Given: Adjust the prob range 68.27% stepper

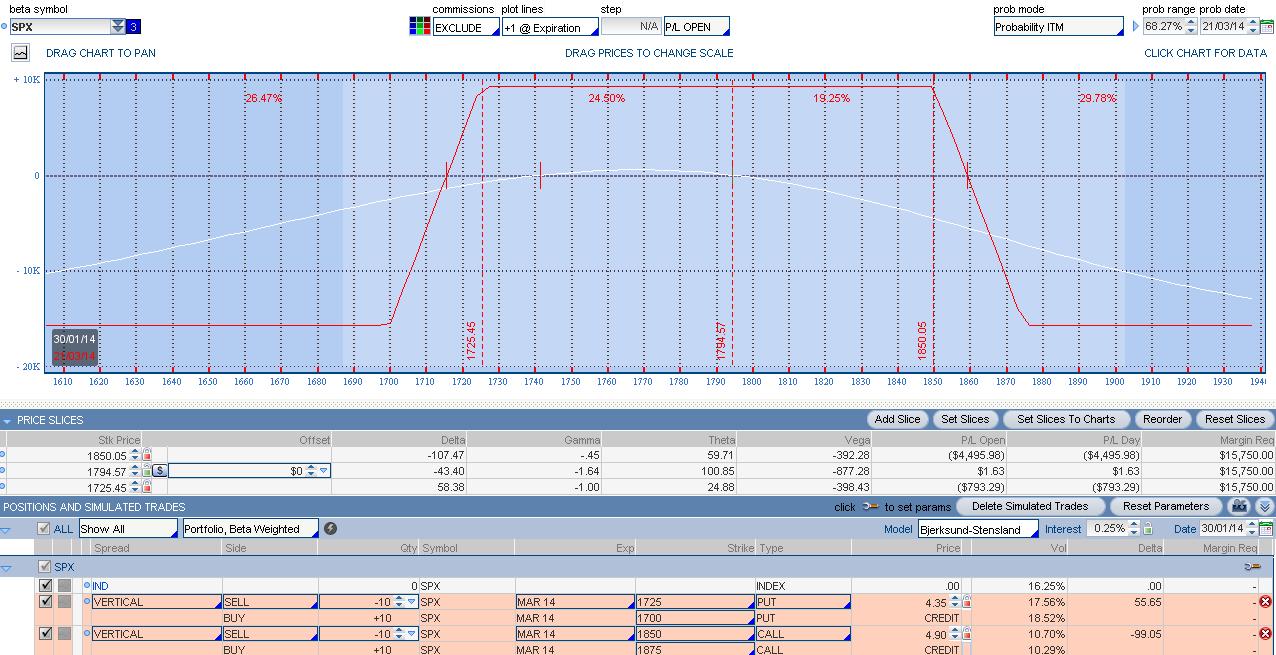Looking at the screenshot, I should pyautogui.click(x=1192, y=27).
